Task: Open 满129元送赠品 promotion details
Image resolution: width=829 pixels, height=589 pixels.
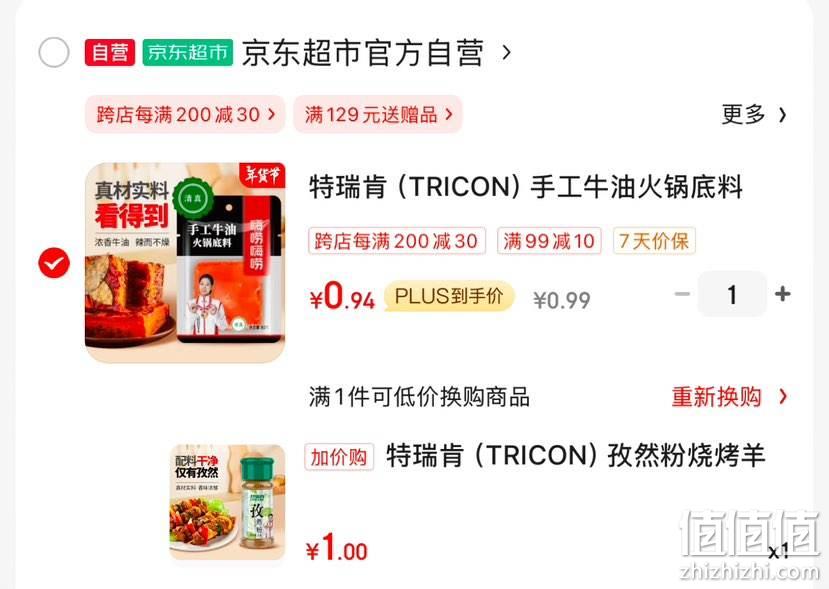Action: pos(378,114)
